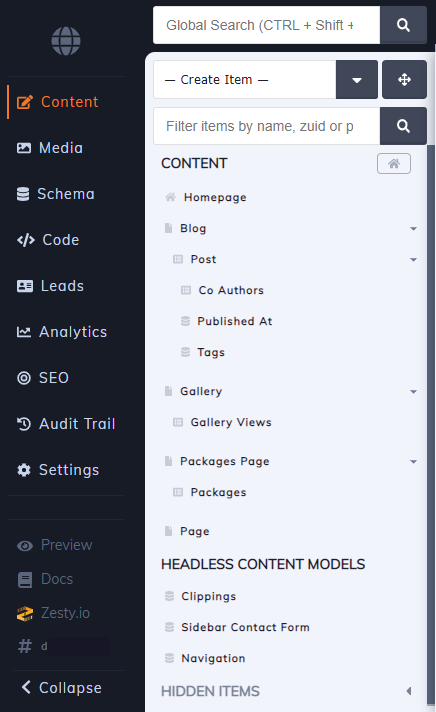This screenshot has width=436, height=712.
Task: Click the home icon button beside CONTENT
Action: [394, 163]
